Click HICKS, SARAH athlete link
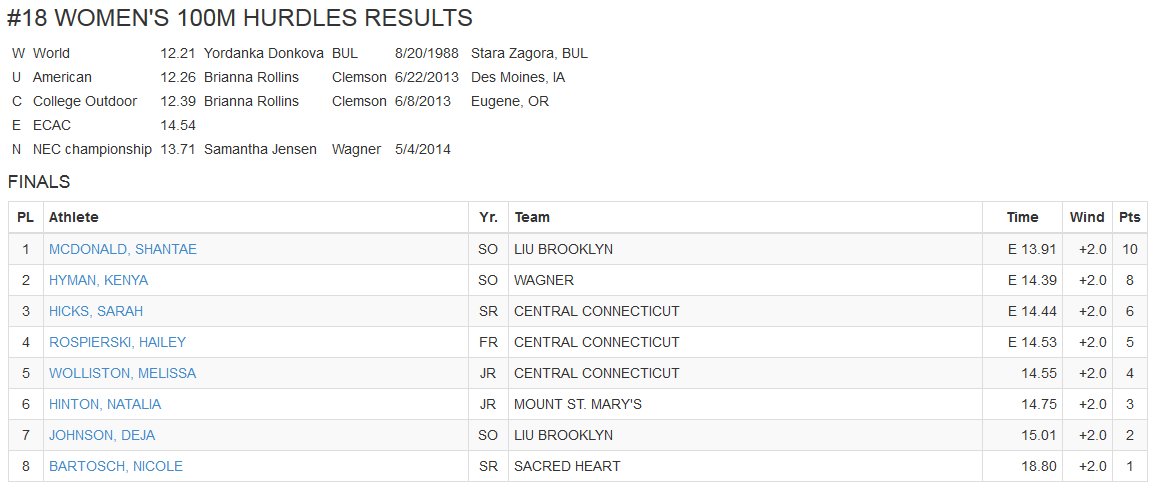The height and width of the screenshot is (493, 1160). pos(96,312)
